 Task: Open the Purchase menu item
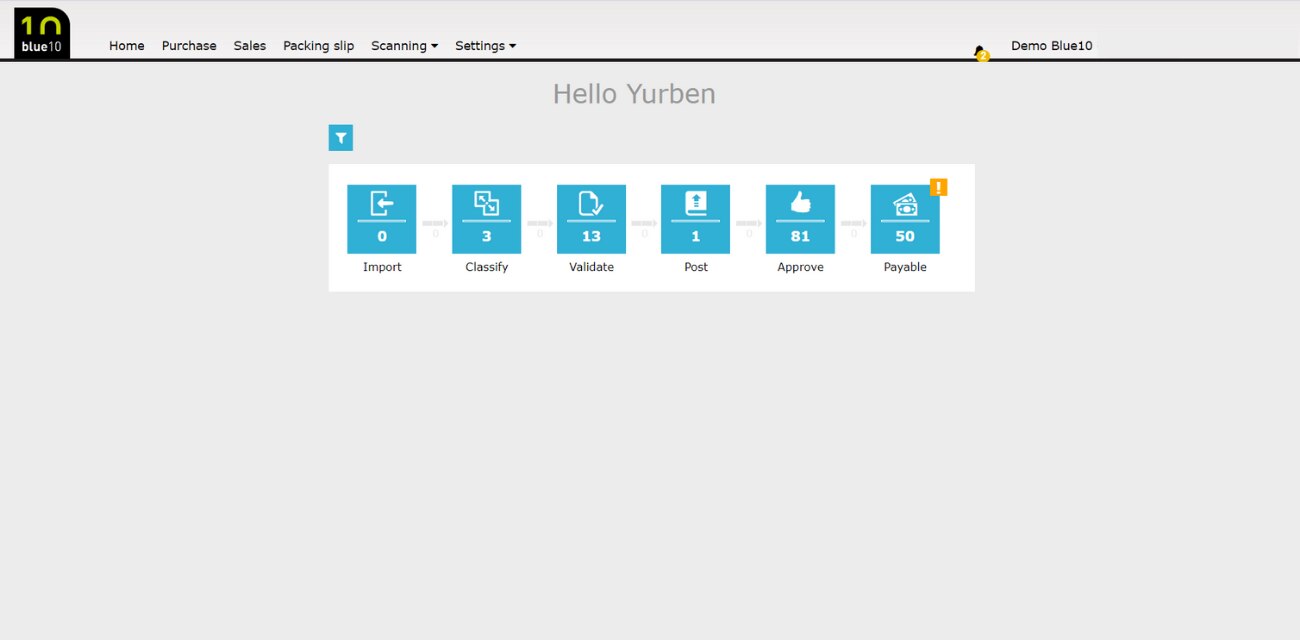click(x=189, y=46)
